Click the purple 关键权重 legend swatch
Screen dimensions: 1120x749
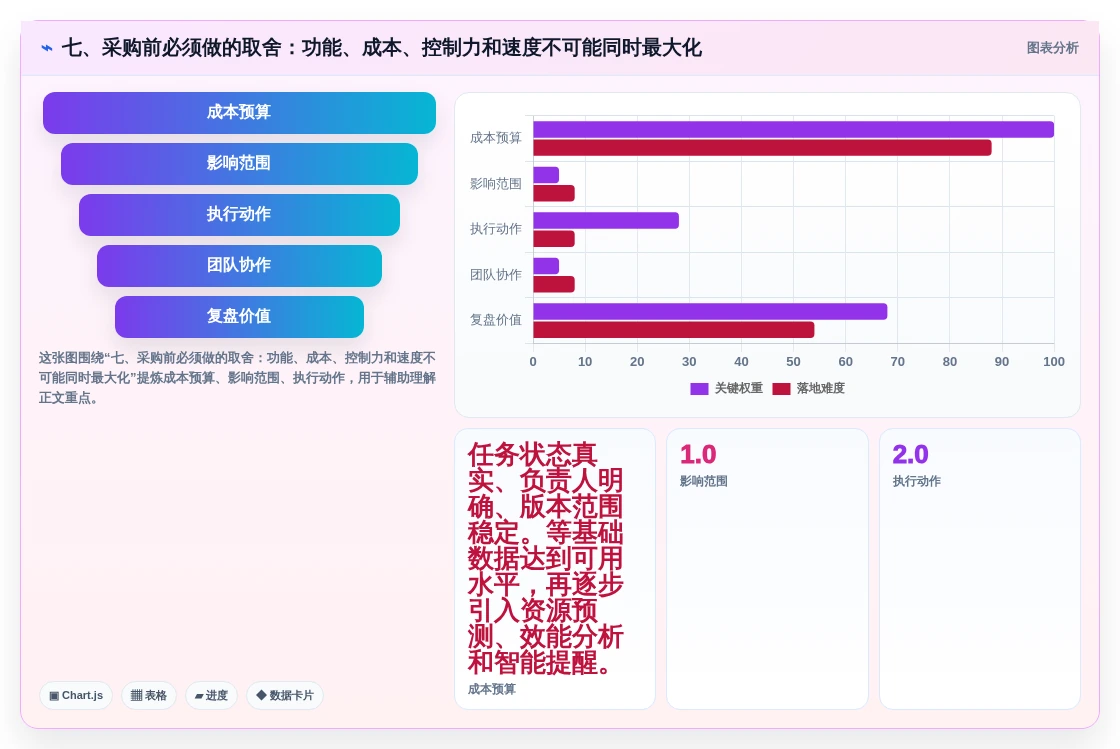coord(699,388)
